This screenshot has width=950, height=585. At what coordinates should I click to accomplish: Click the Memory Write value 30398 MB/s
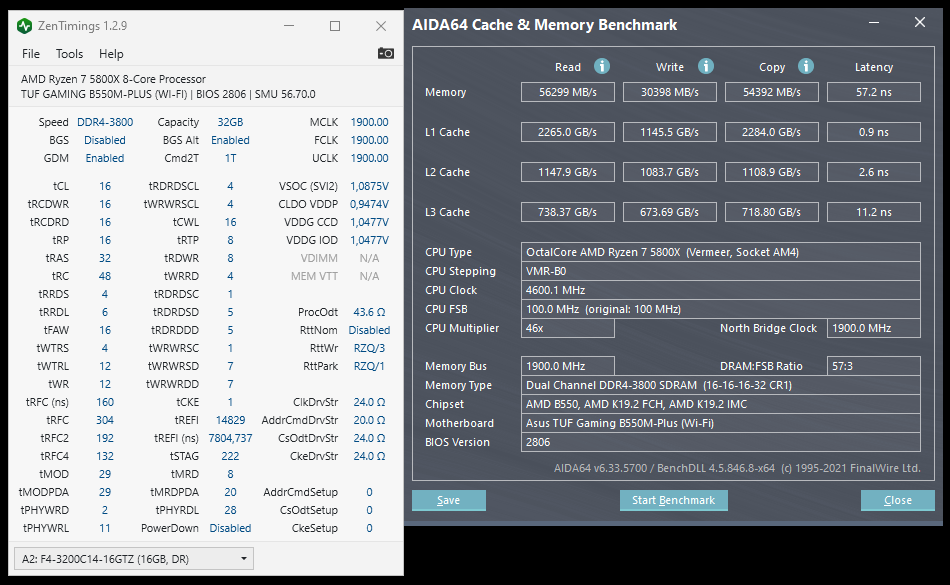point(669,92)
